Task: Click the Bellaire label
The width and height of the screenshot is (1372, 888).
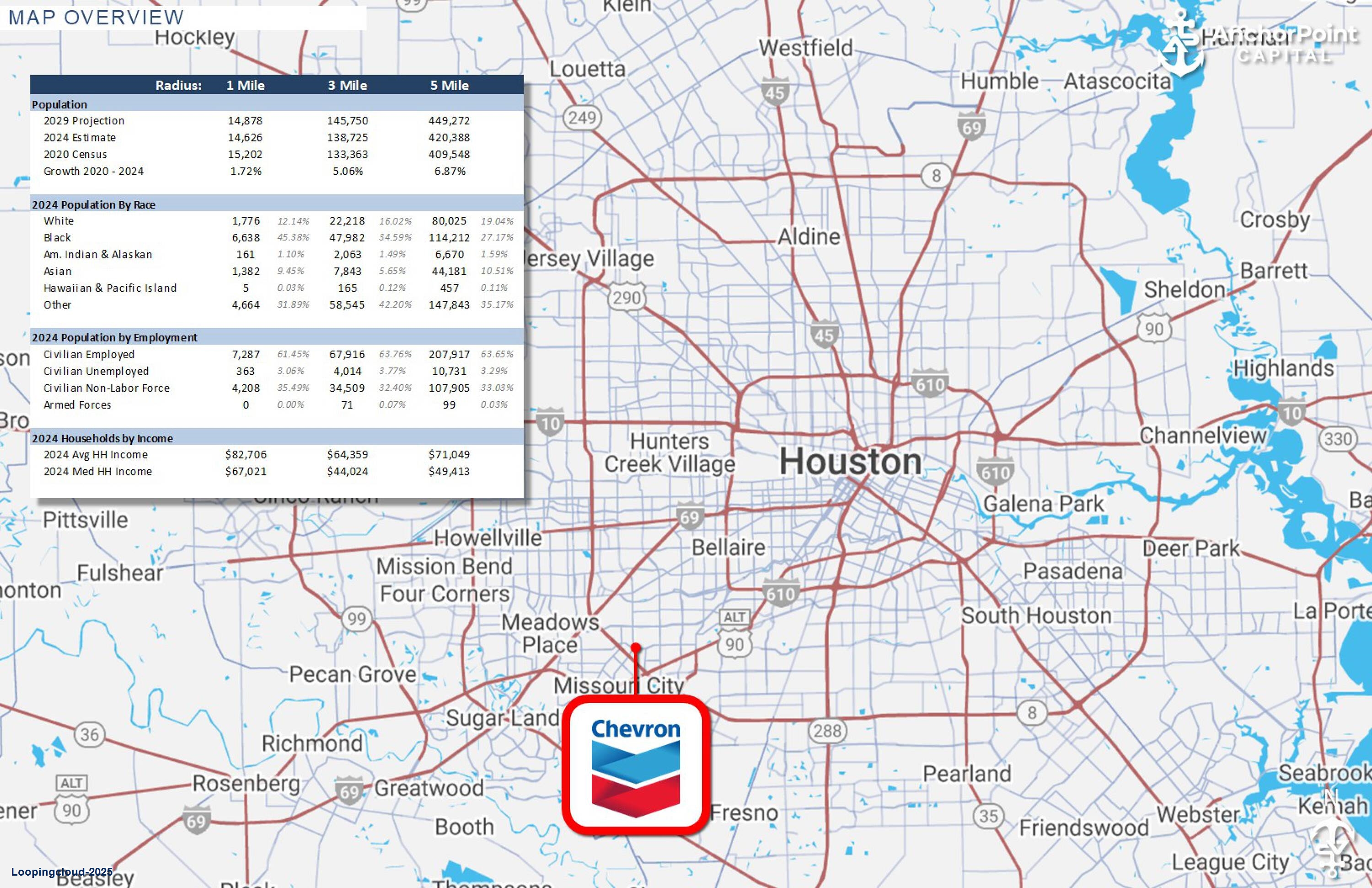Action: point(728,547)
